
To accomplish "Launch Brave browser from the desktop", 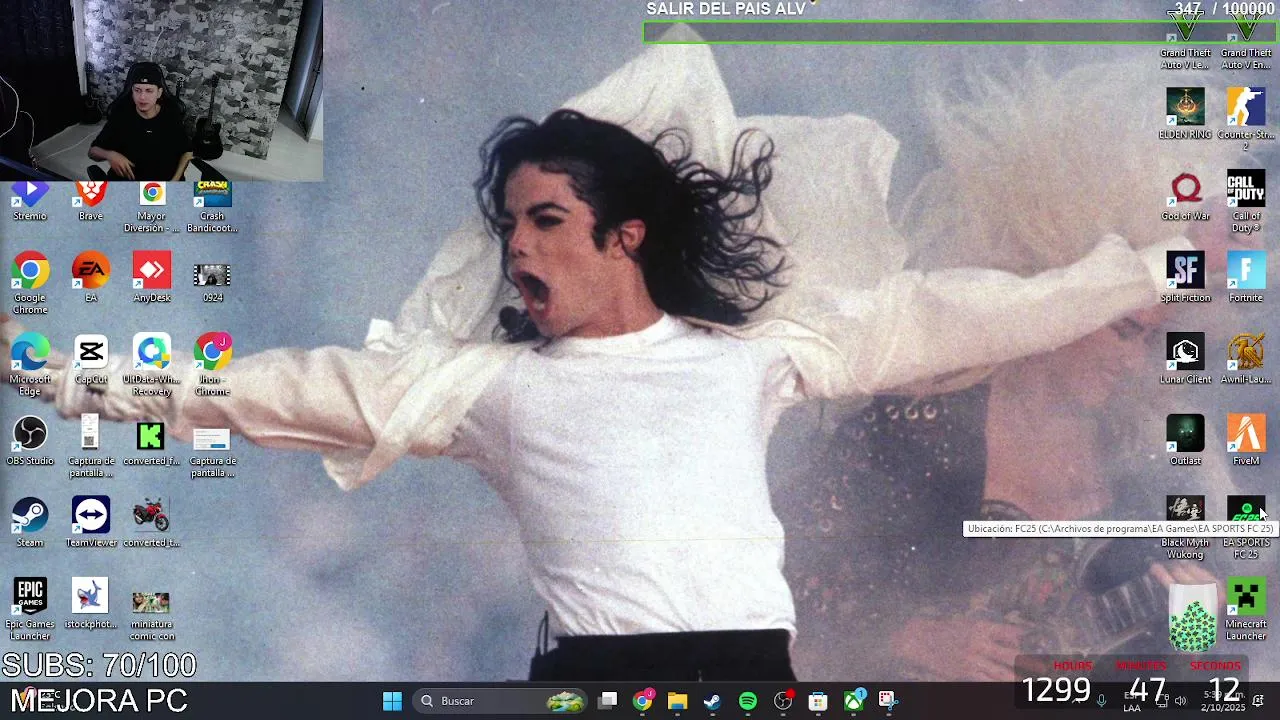I will pos(91,201).
